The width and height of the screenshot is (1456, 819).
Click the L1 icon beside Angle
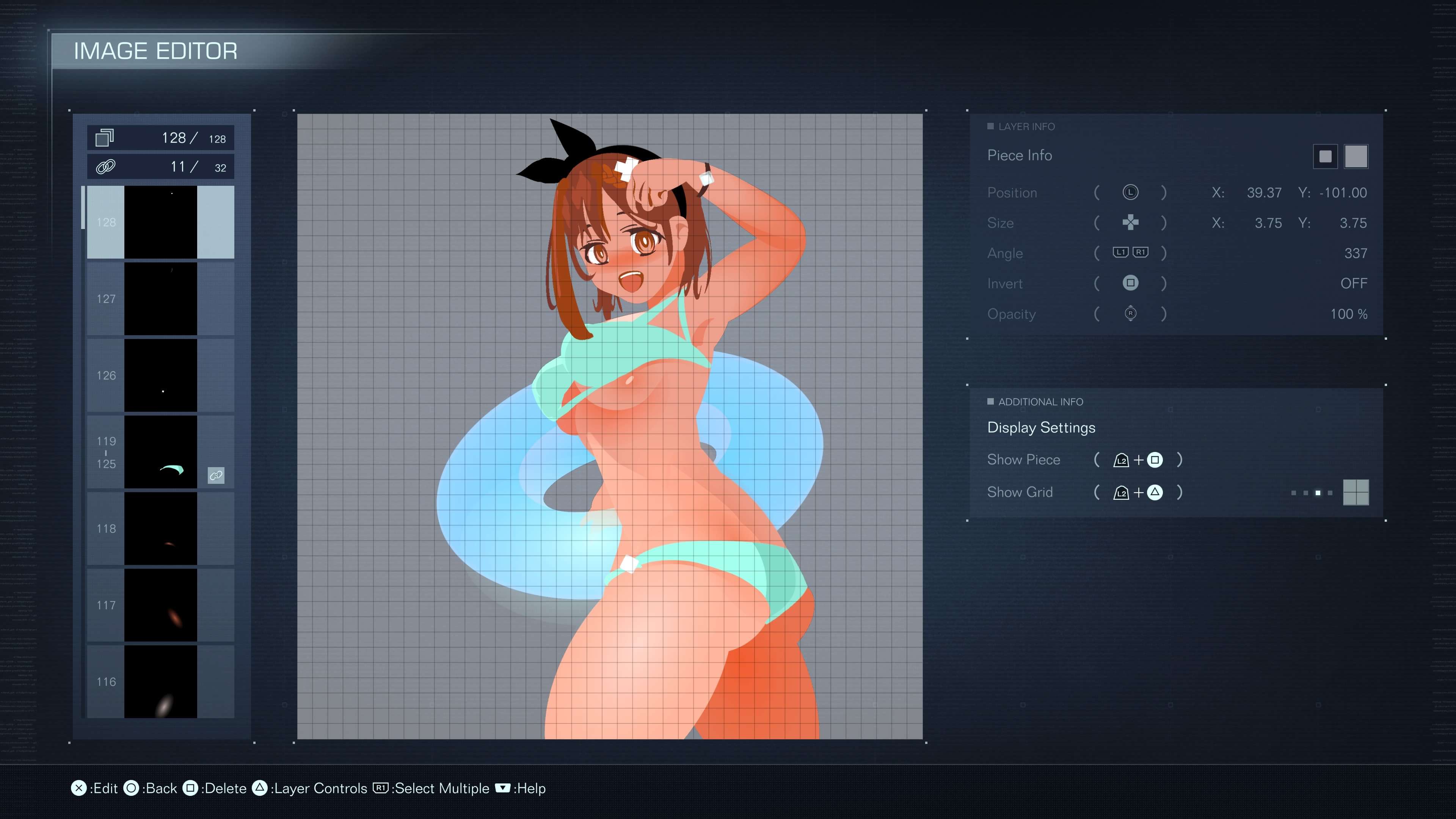(x=1120, y=253)
